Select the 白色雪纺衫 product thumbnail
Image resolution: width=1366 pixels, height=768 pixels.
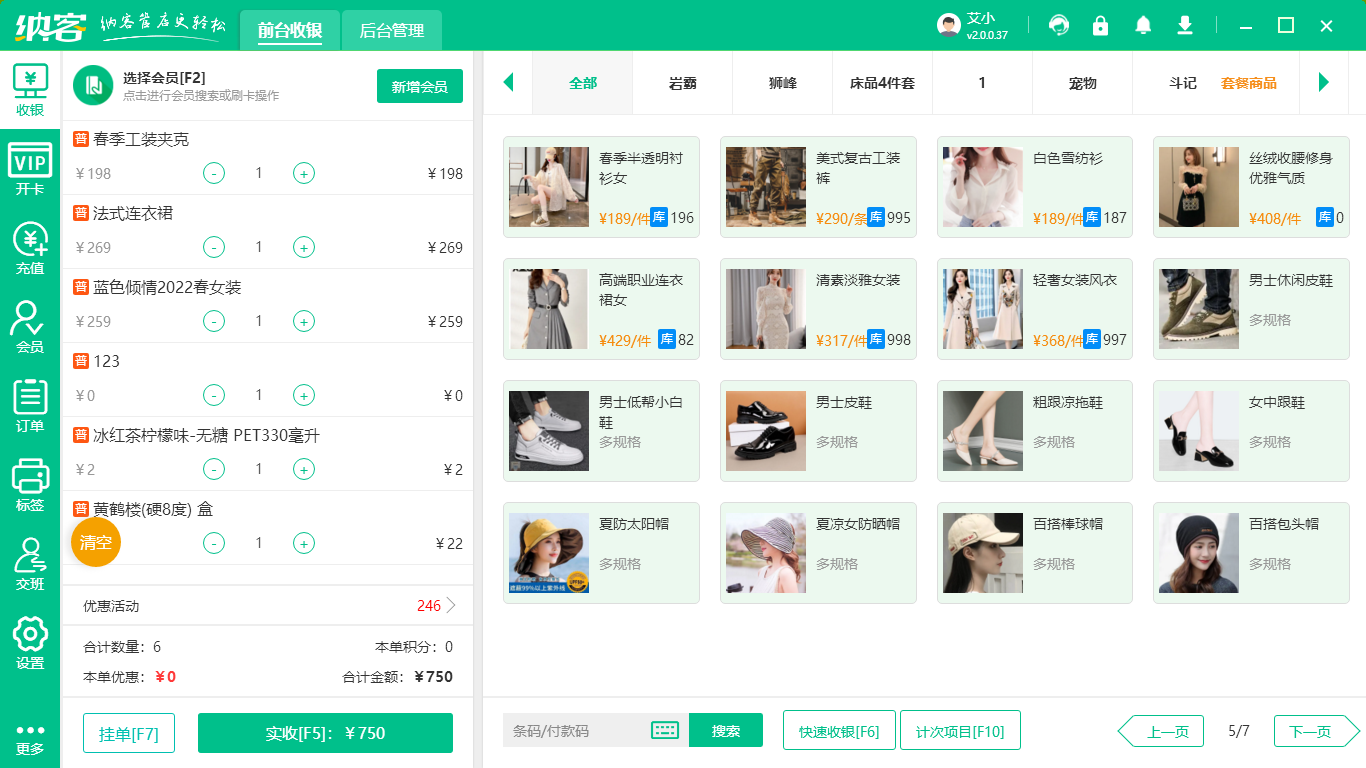coord(982,187)
